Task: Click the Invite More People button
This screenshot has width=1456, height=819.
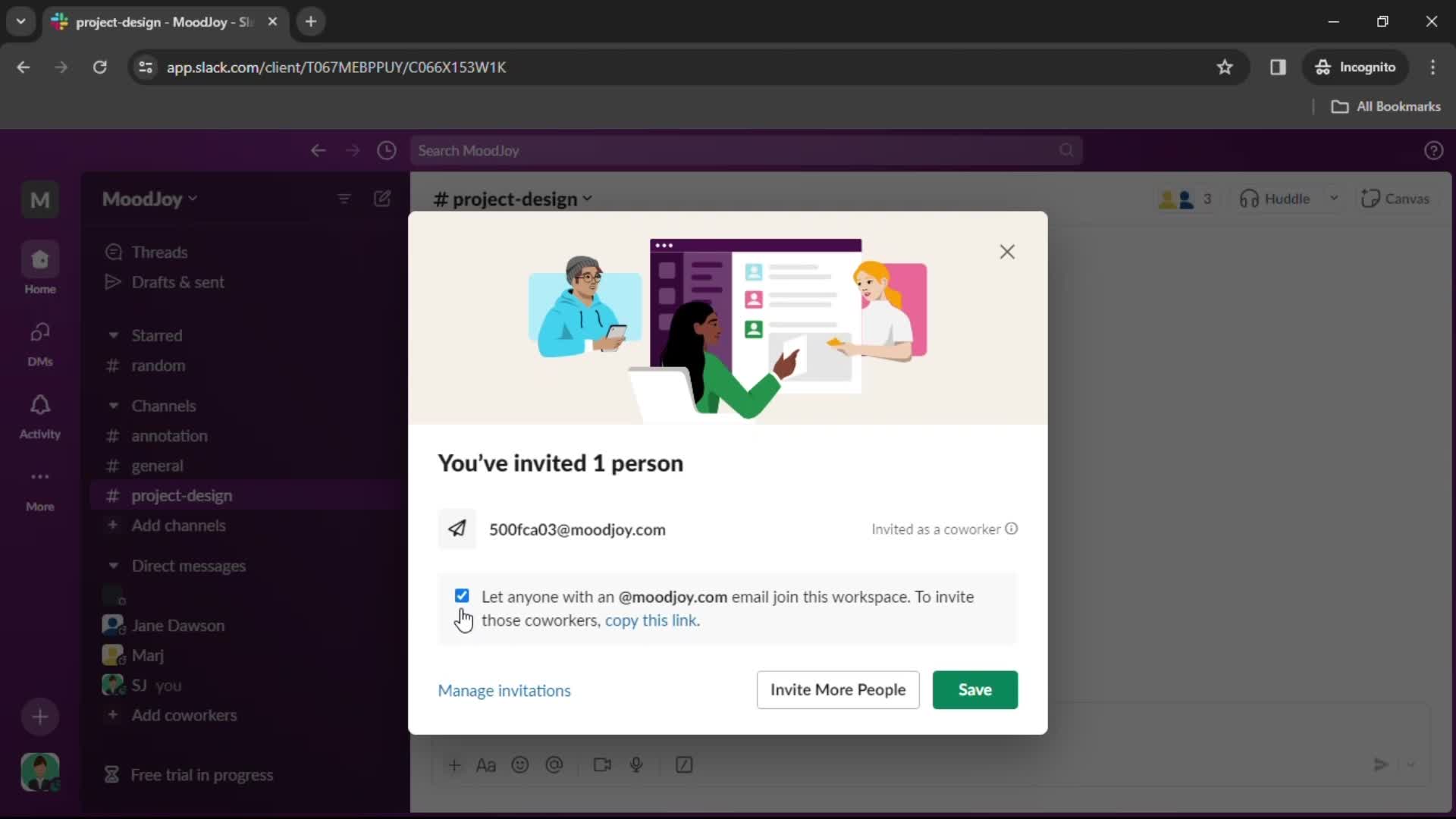Action: click(x=838, y=689)
